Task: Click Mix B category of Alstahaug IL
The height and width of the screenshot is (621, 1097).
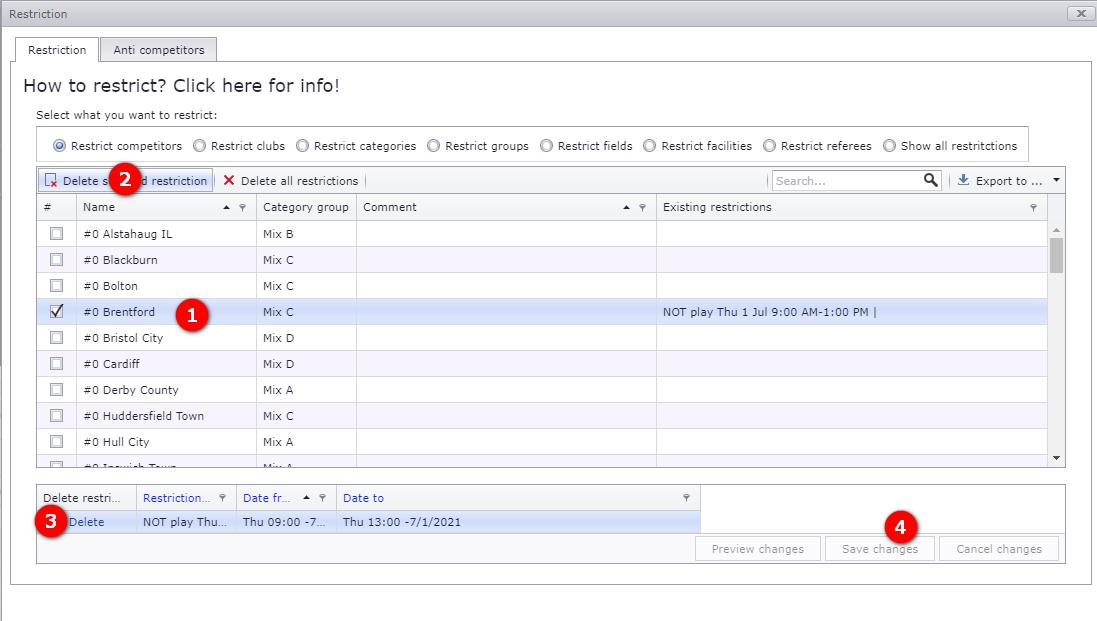Action: click(306, 234)
